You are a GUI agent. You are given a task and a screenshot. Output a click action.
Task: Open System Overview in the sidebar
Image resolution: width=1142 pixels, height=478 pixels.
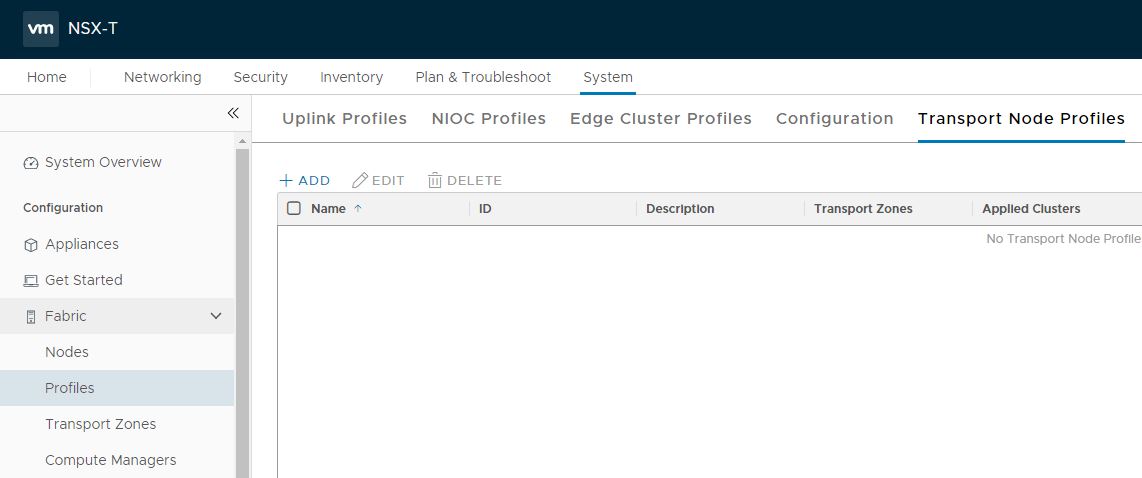[x=103, y=162]
